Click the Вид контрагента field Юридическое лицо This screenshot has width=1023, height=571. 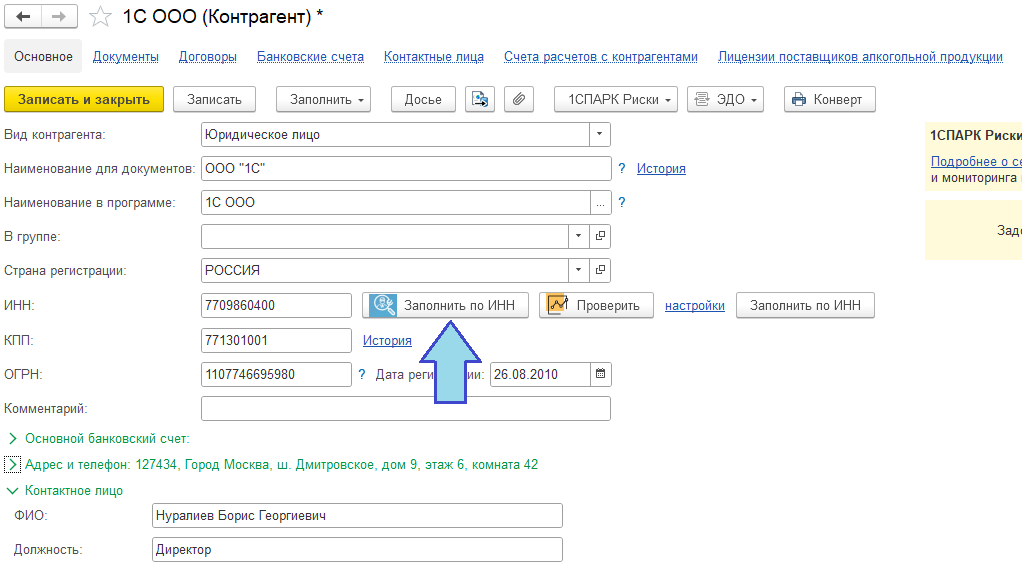[395, 134]
